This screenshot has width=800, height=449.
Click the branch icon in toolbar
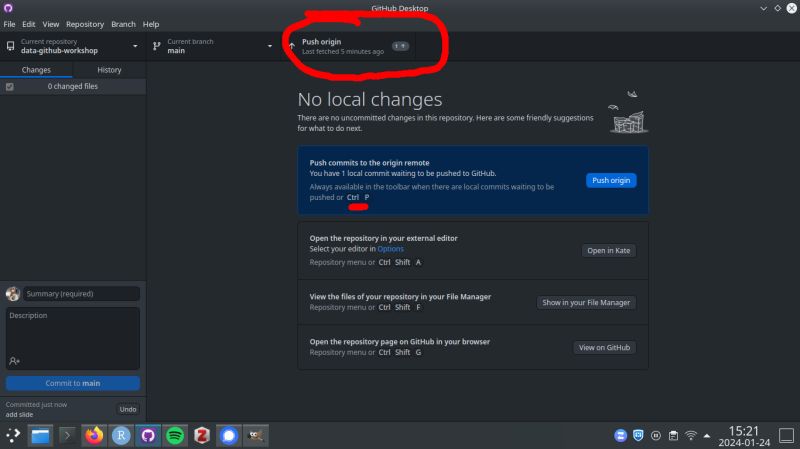click(157, 46)
